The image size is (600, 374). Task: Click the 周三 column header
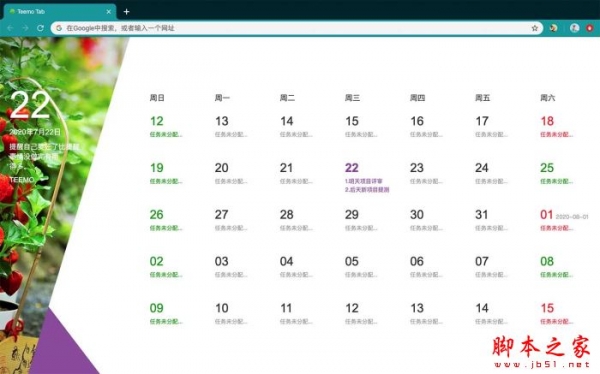[352, 98]
